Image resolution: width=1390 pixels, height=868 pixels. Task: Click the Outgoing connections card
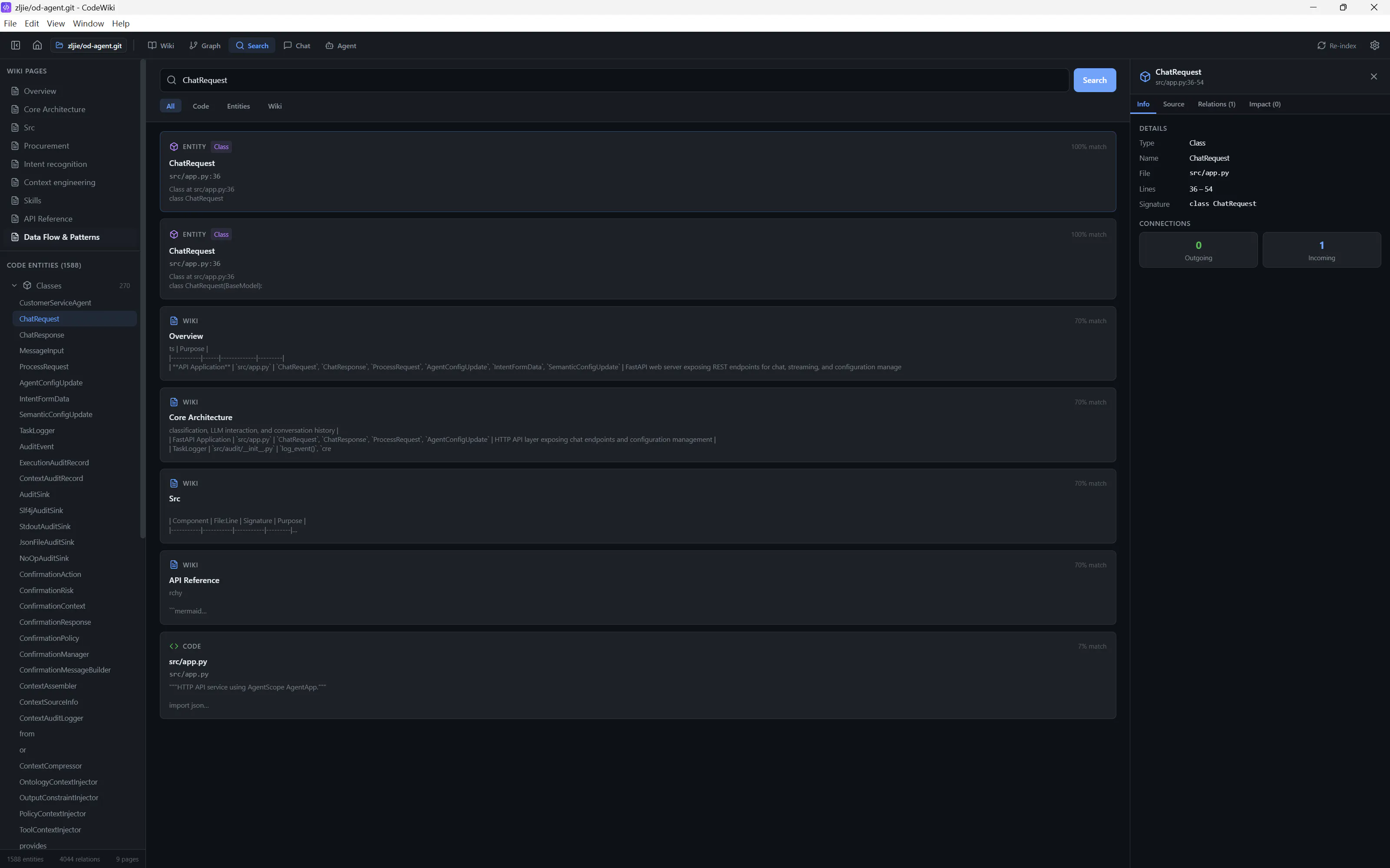click(x=1198, y=250)
